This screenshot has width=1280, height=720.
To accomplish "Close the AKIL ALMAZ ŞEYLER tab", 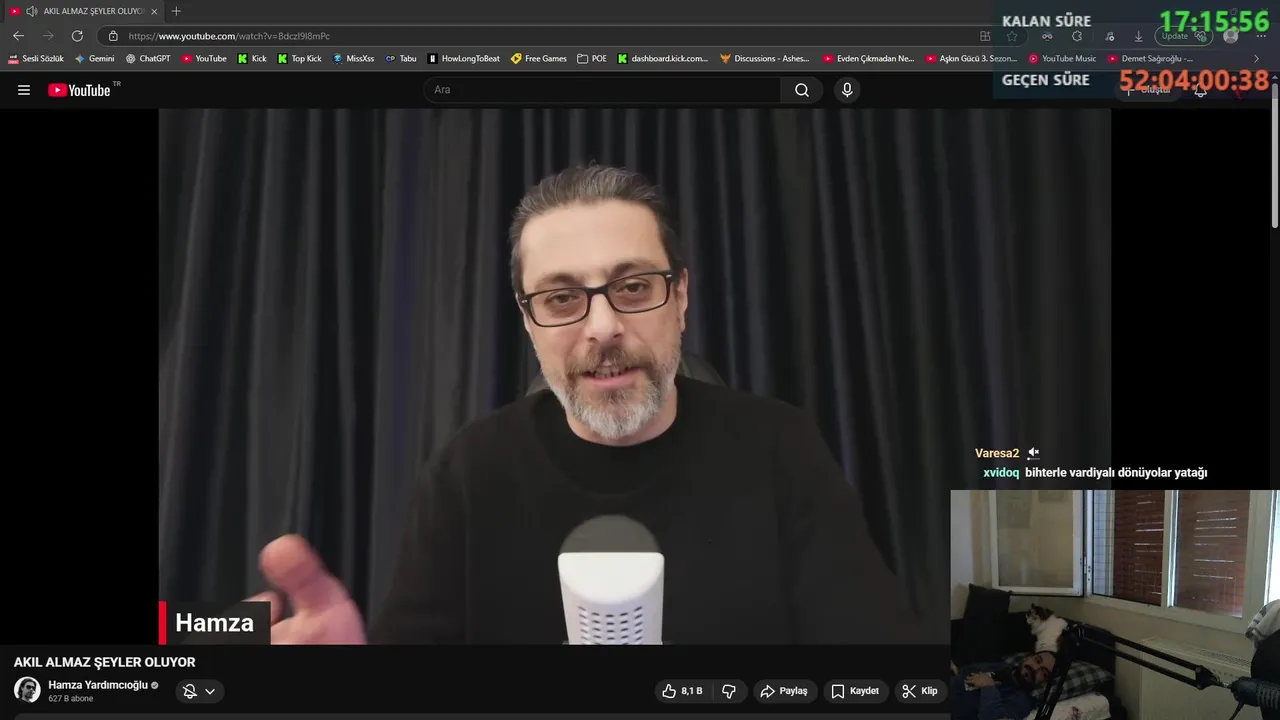I will tap(154, 11).
